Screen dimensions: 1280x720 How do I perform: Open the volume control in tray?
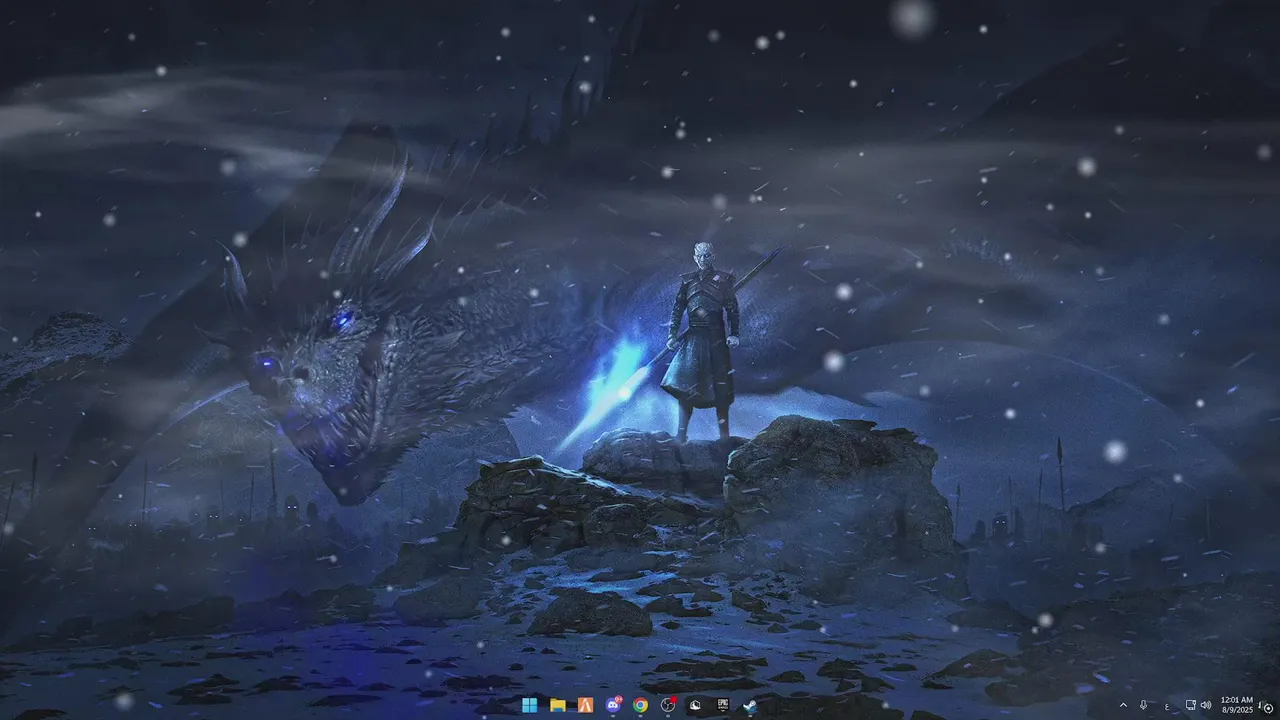[1206, 705]
